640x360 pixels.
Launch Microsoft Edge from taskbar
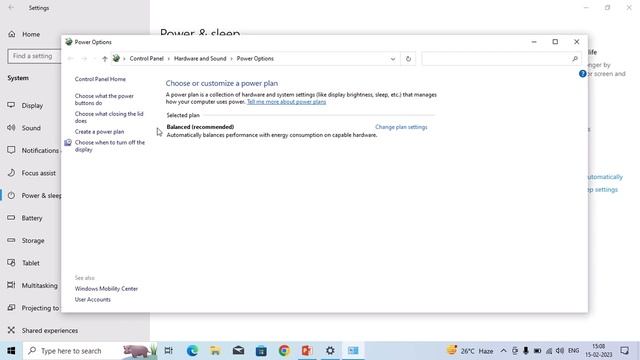pyautogui.click(x=192, y=351)
